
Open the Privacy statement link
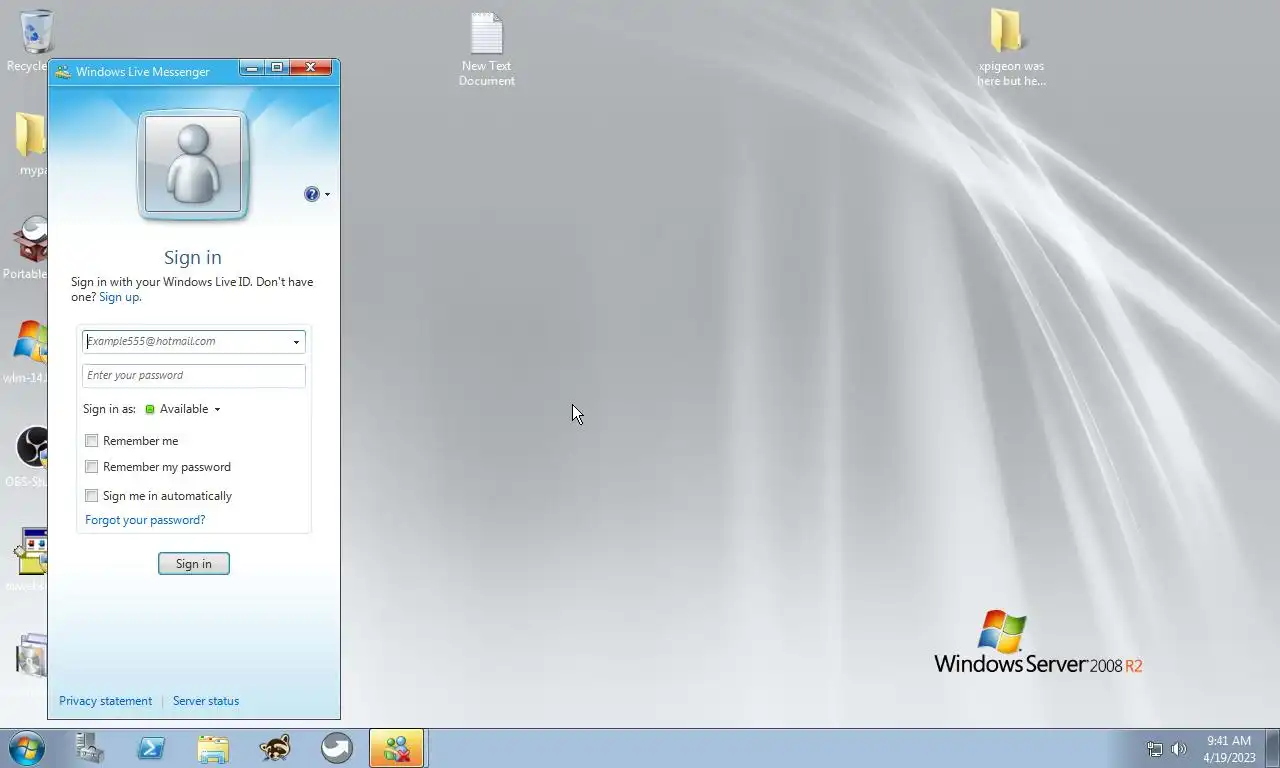click(105, 701)
